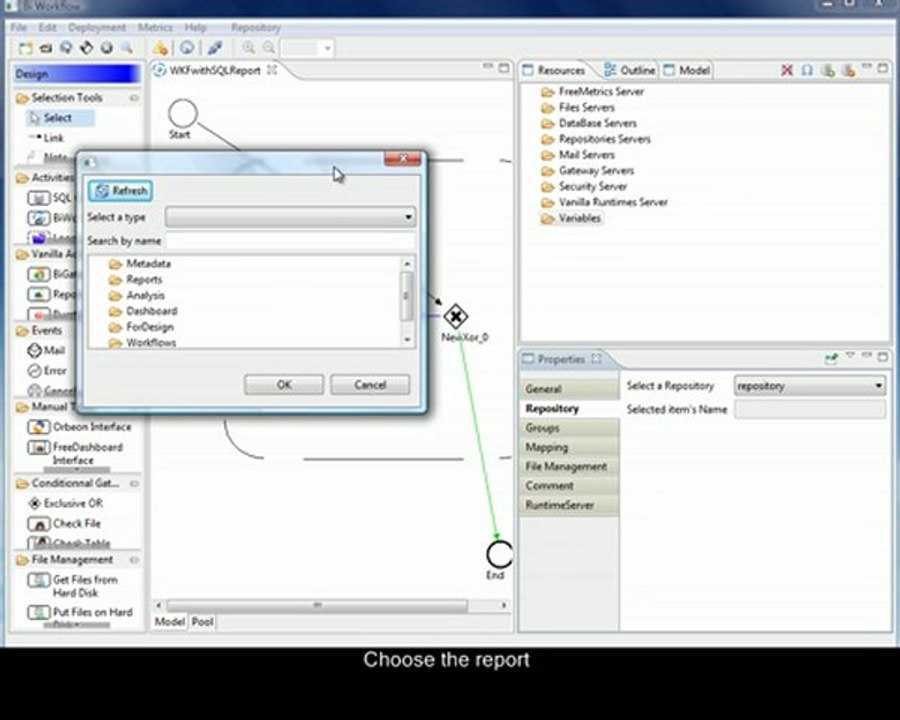Open the Select a type dropdown
This screenshot has width=900, height=720.
290,217
